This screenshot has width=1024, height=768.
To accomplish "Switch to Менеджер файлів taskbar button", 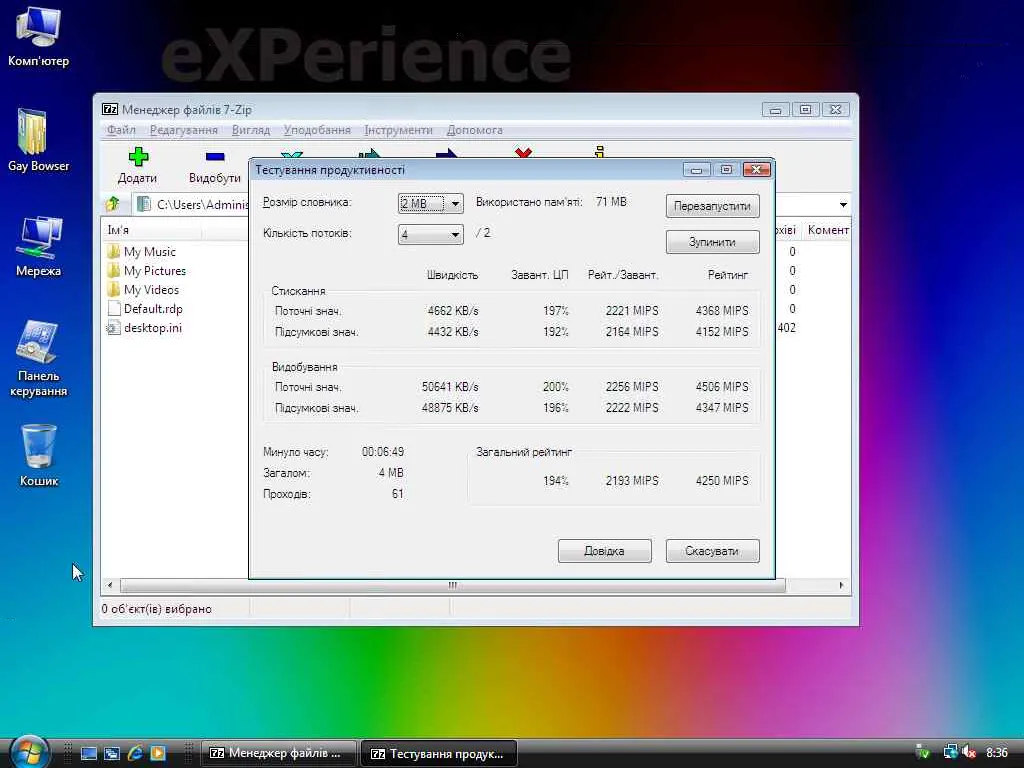I will (x=278, y=753).
